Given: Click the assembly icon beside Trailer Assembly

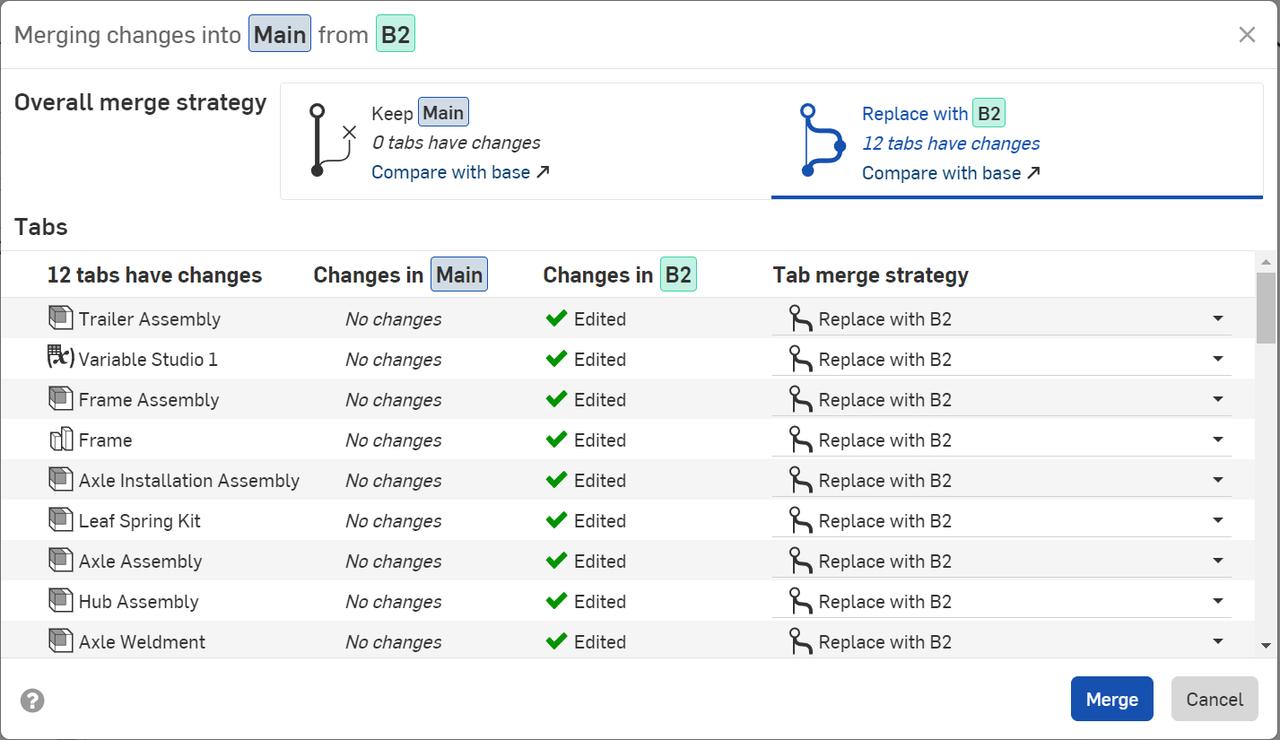Looking at the screenshot, I should (x=60, y=319).
